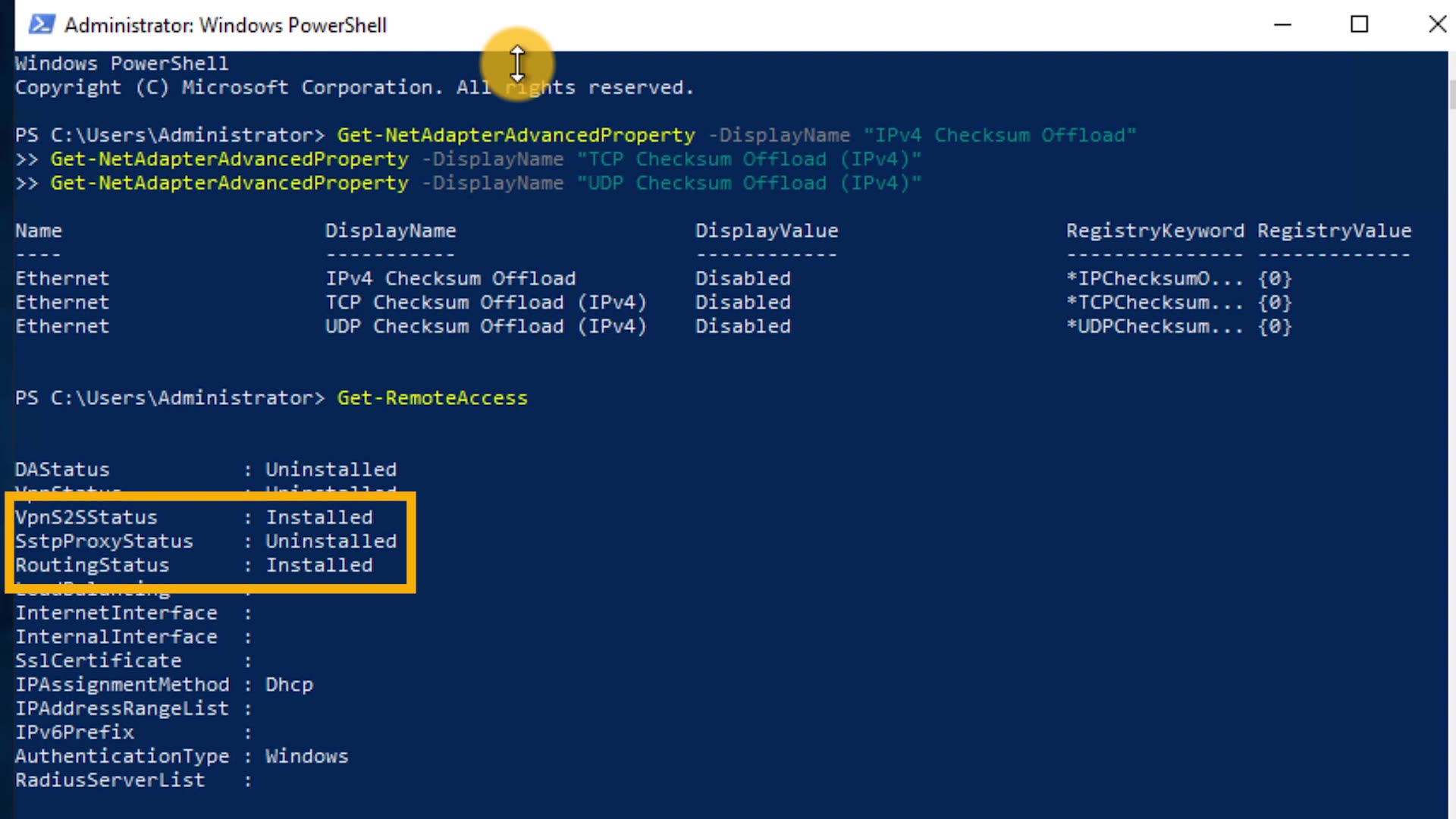
Task: Click the DisplayValue column header
Action: click(766, 231)
